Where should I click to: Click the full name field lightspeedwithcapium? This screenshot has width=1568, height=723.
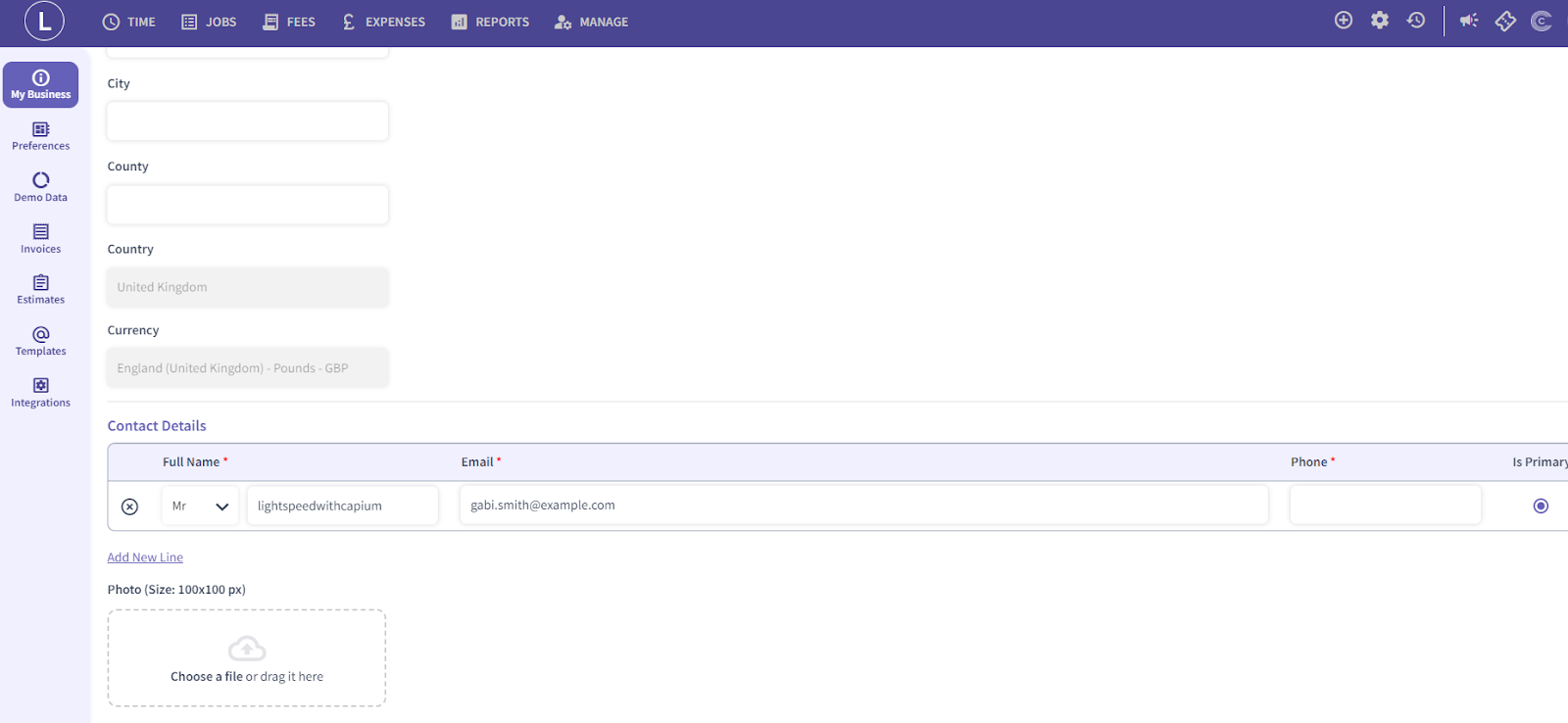point(343,506)
